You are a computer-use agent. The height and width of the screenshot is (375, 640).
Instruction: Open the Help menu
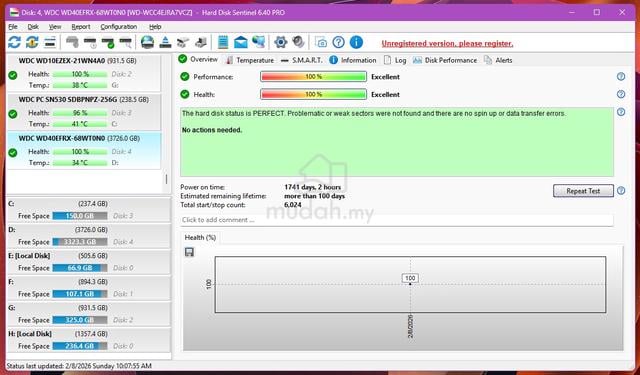tap(155, 27)
